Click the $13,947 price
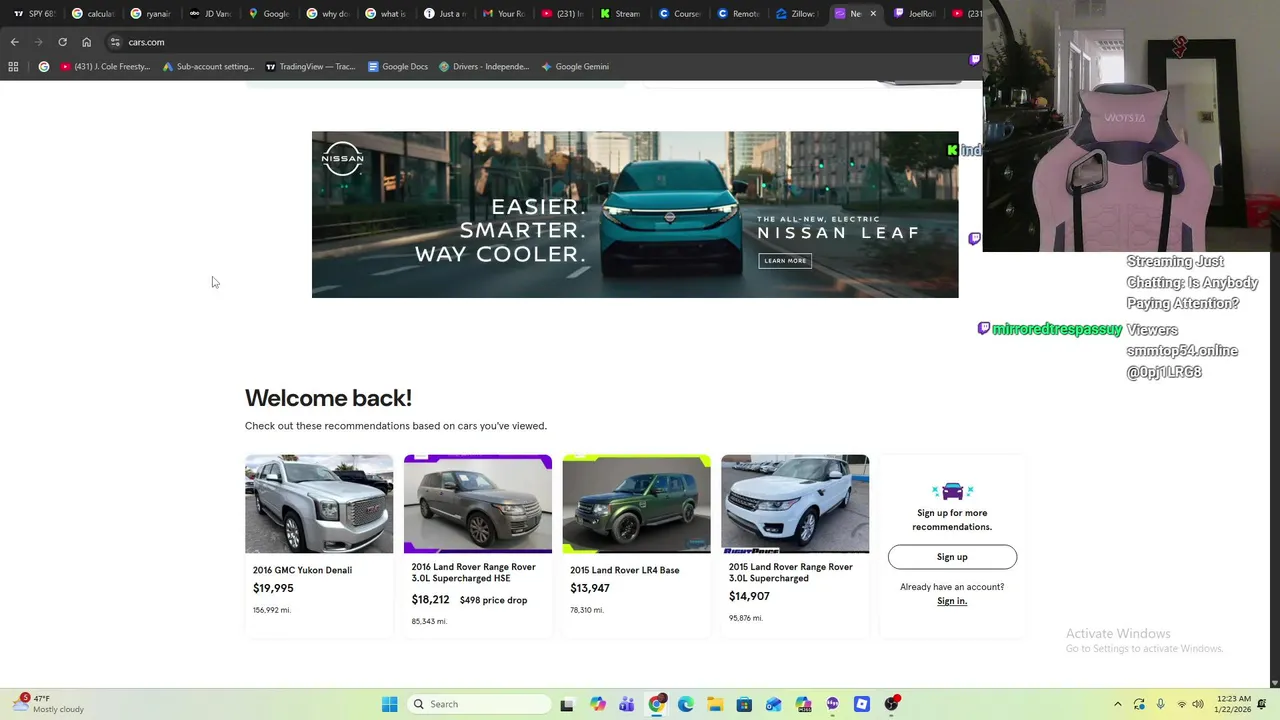This screenshot has width=1280, height=720. point(590,588)
